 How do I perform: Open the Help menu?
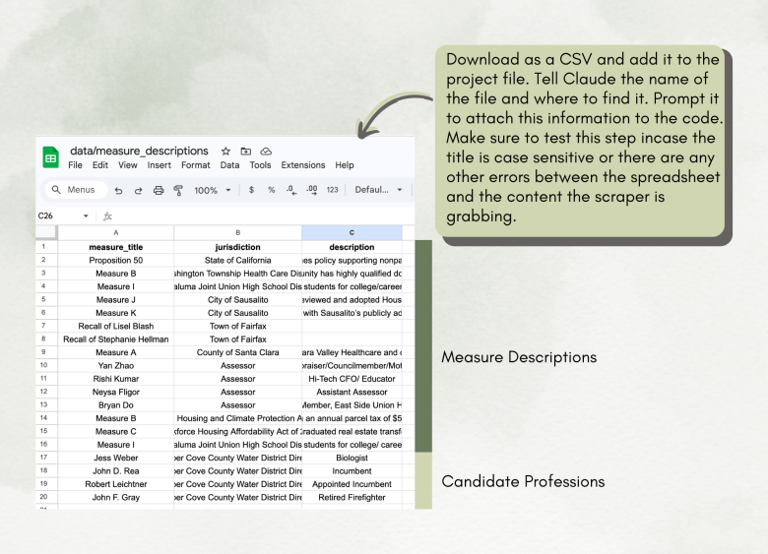point(344,165)
